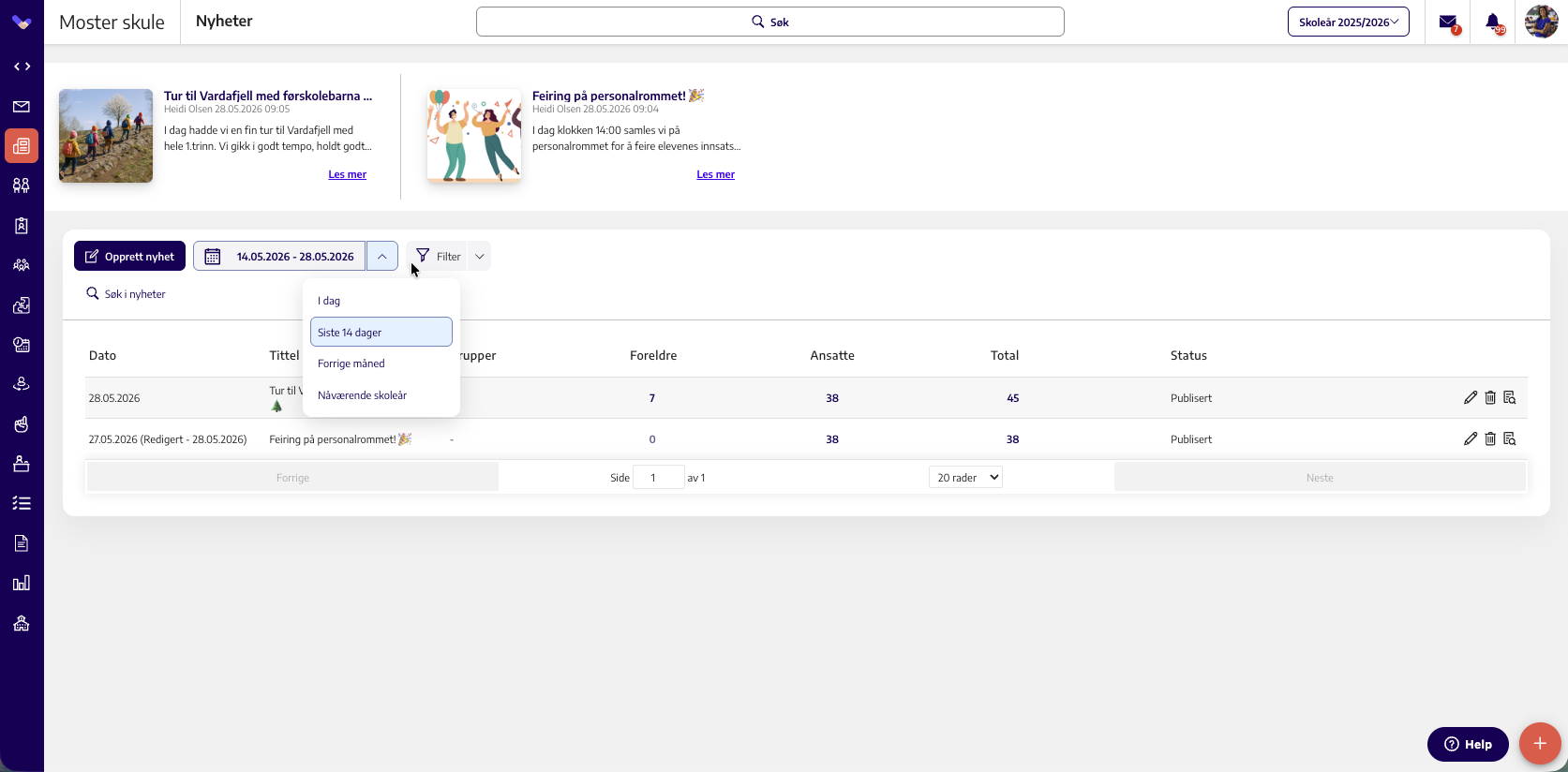
Task: Open the user profile avatar
Action: click(x=1542, y=22)
